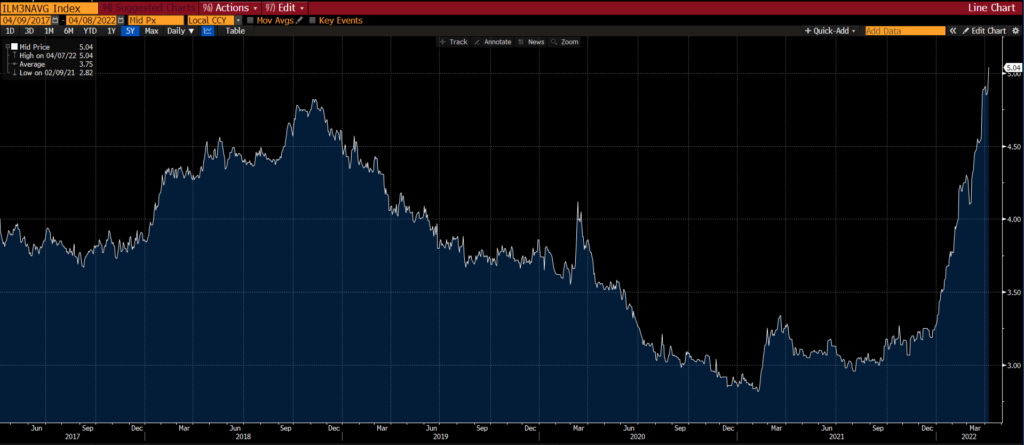This screenshot has width=1024, height=445.
Task: Select the 1Y time range button
Action: click(111, 31)
